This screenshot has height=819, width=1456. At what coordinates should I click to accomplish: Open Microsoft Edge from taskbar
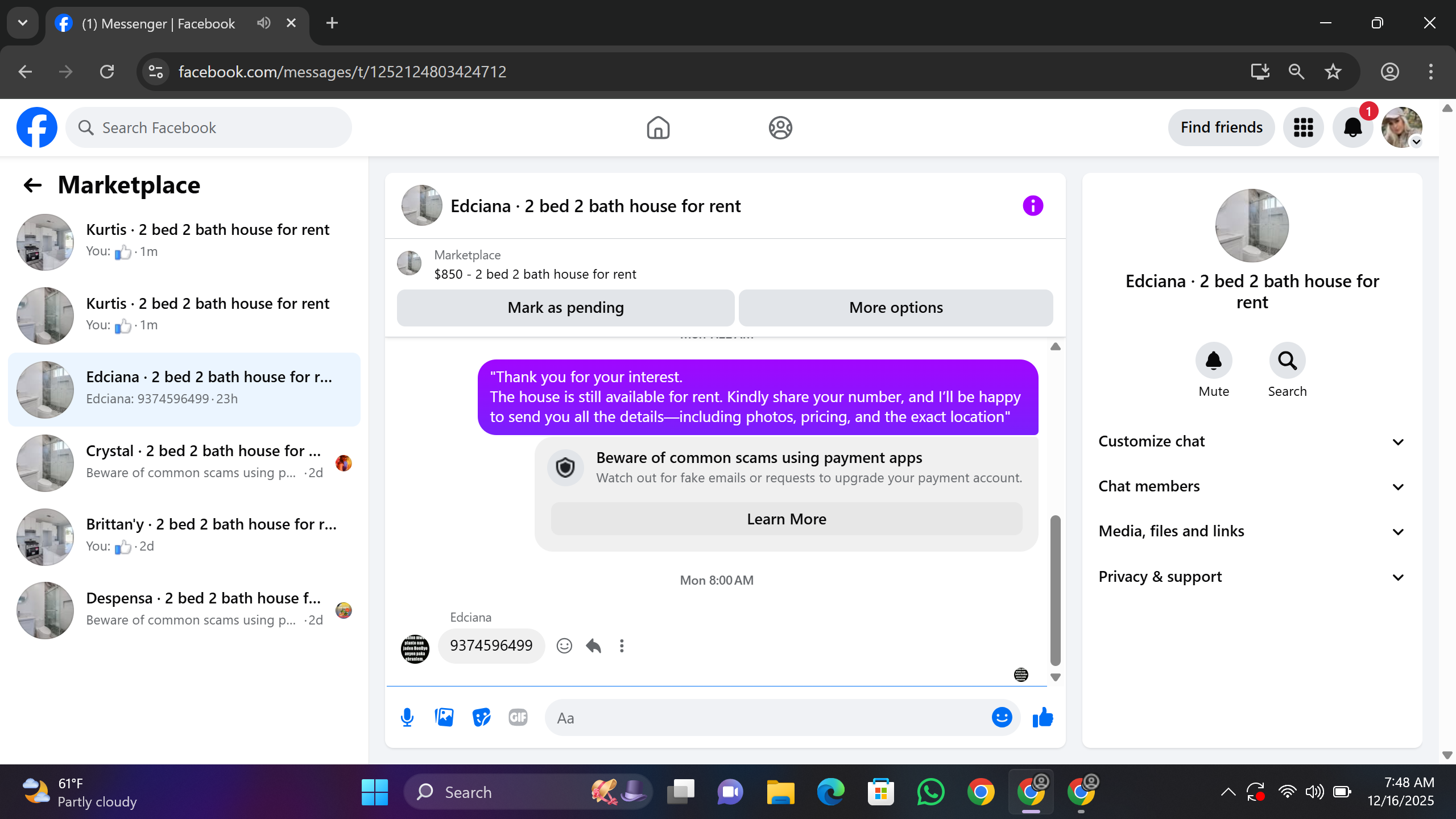coord(830,792)
